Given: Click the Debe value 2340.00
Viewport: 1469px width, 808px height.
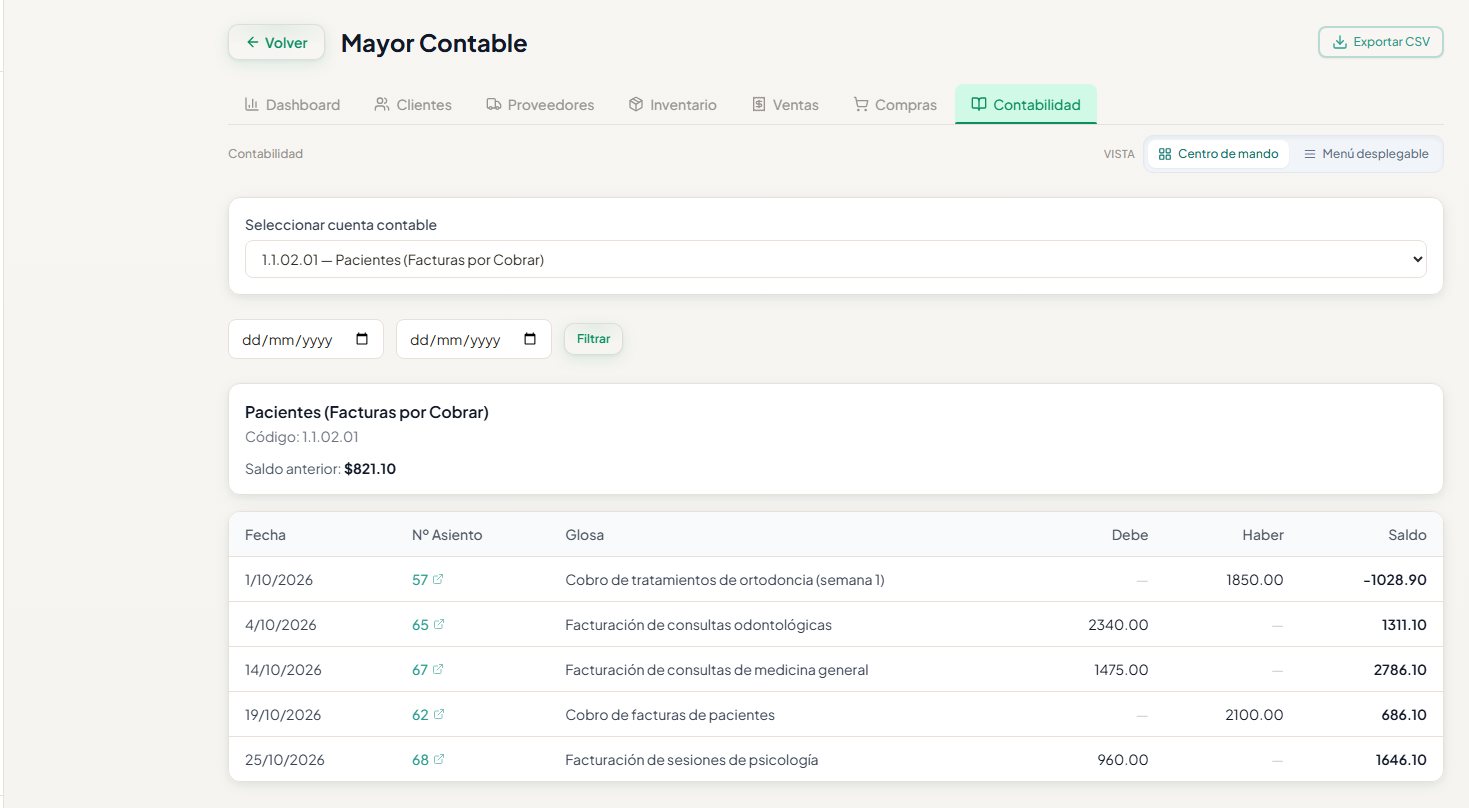Looking at the screenshot, I should (1118, 624).
